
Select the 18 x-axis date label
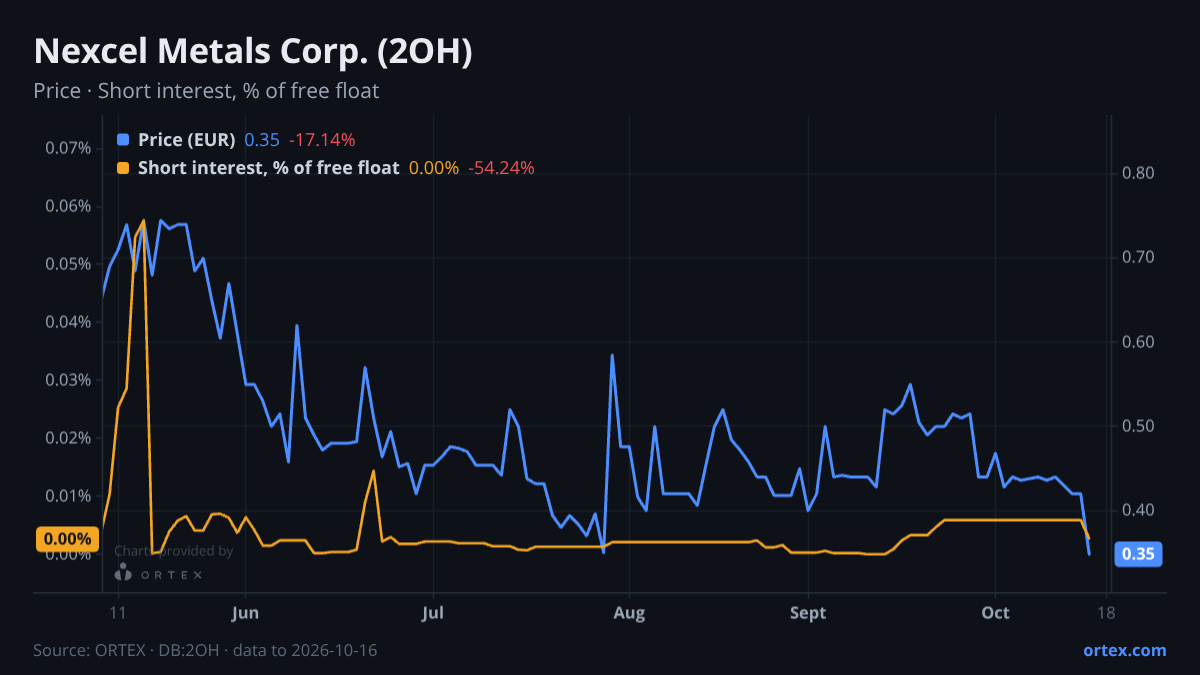(x=1106, y=613)
